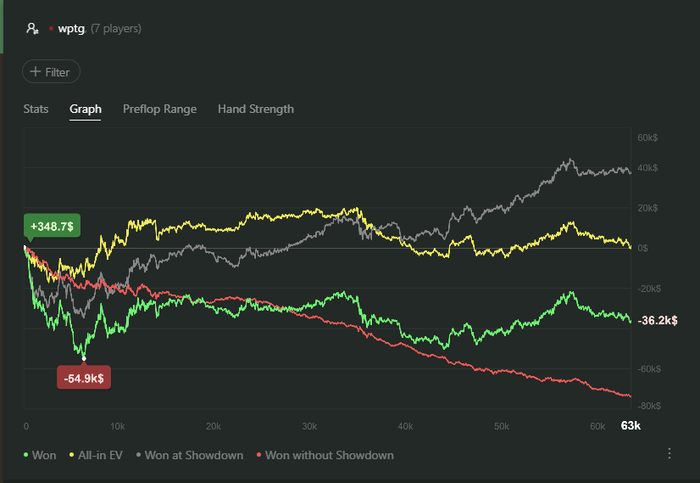
Task: Toggle the Won at Showdown series
Action: point(189,455)
